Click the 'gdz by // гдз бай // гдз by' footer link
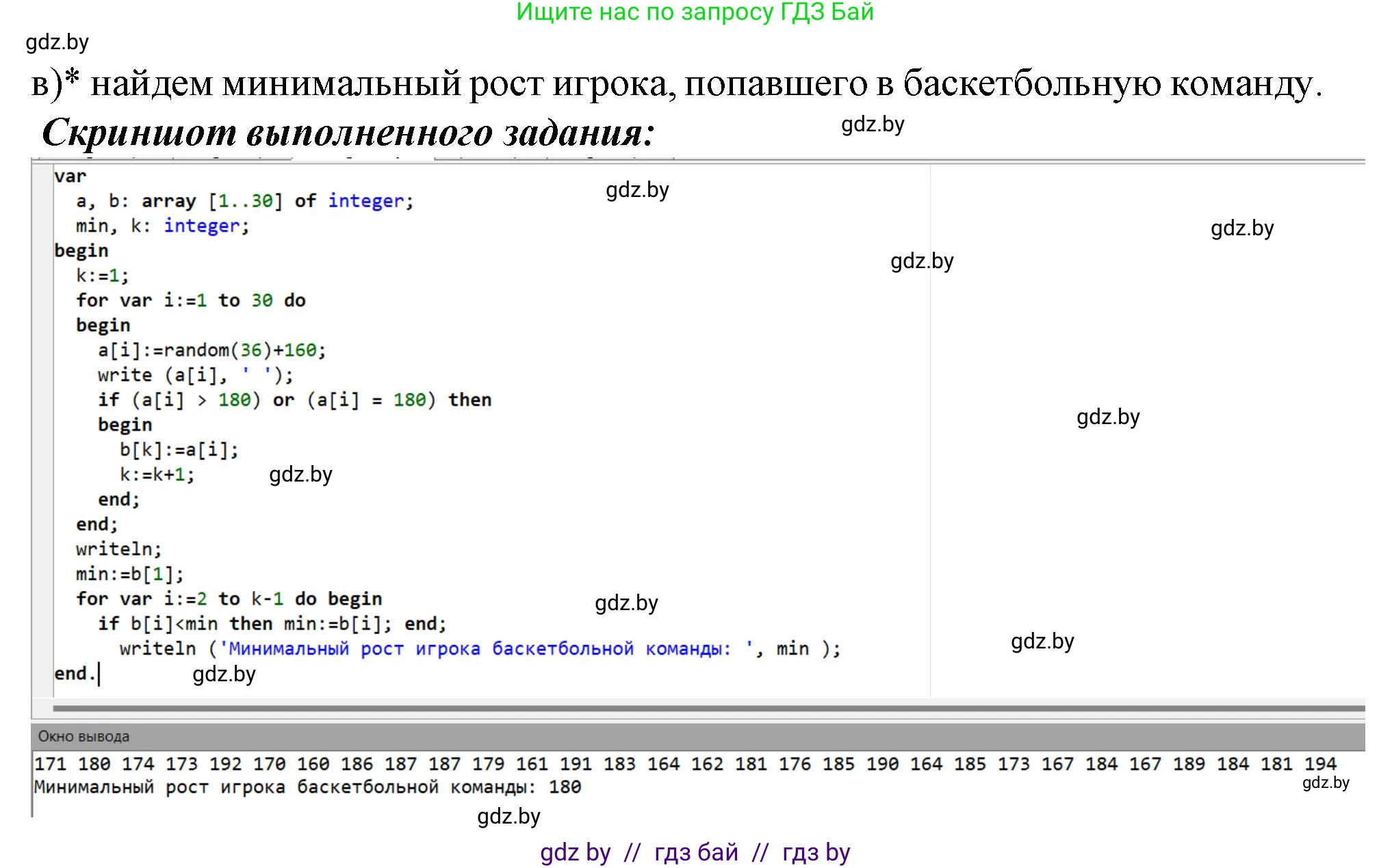This screenshot has width=1392, height=868. click(x=695, y=852)
